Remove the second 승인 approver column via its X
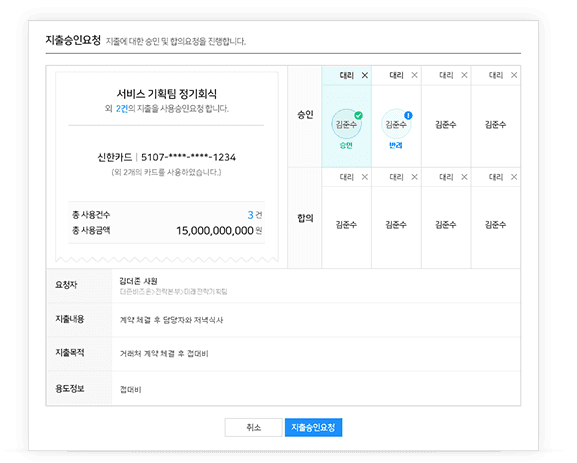The image size is (577, 463). 414,75
